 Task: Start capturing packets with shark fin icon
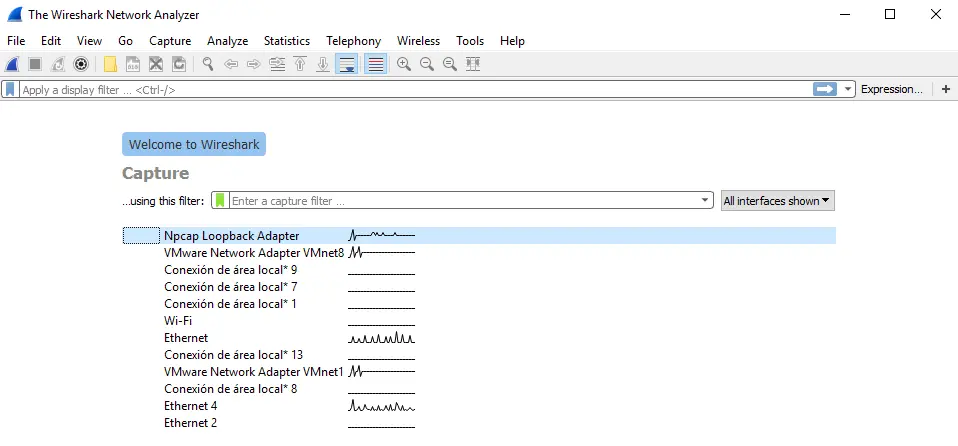[12, 64]
